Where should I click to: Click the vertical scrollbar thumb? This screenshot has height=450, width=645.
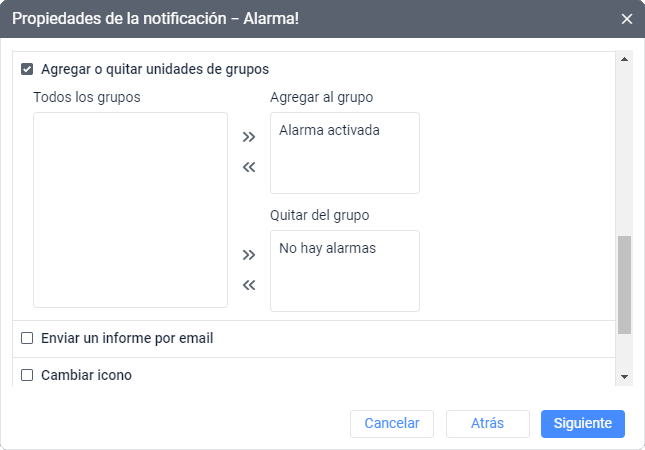(x=625, y=284)
